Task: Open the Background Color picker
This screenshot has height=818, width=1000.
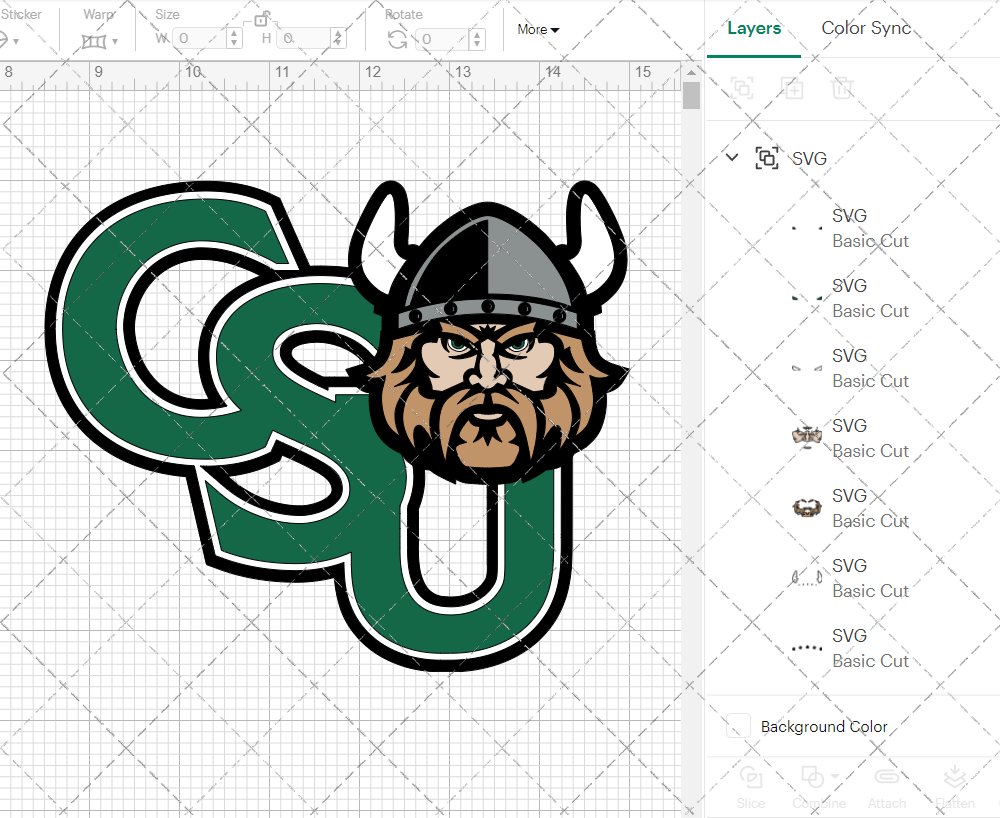Action: click(738, 726)
